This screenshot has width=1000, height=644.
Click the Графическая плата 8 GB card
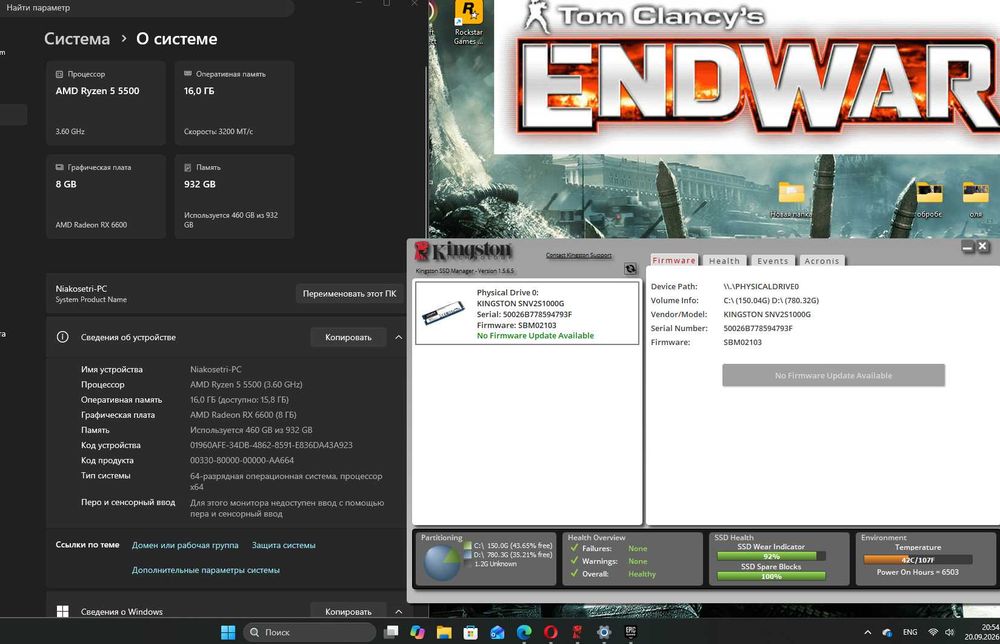[x=106, y=196]
